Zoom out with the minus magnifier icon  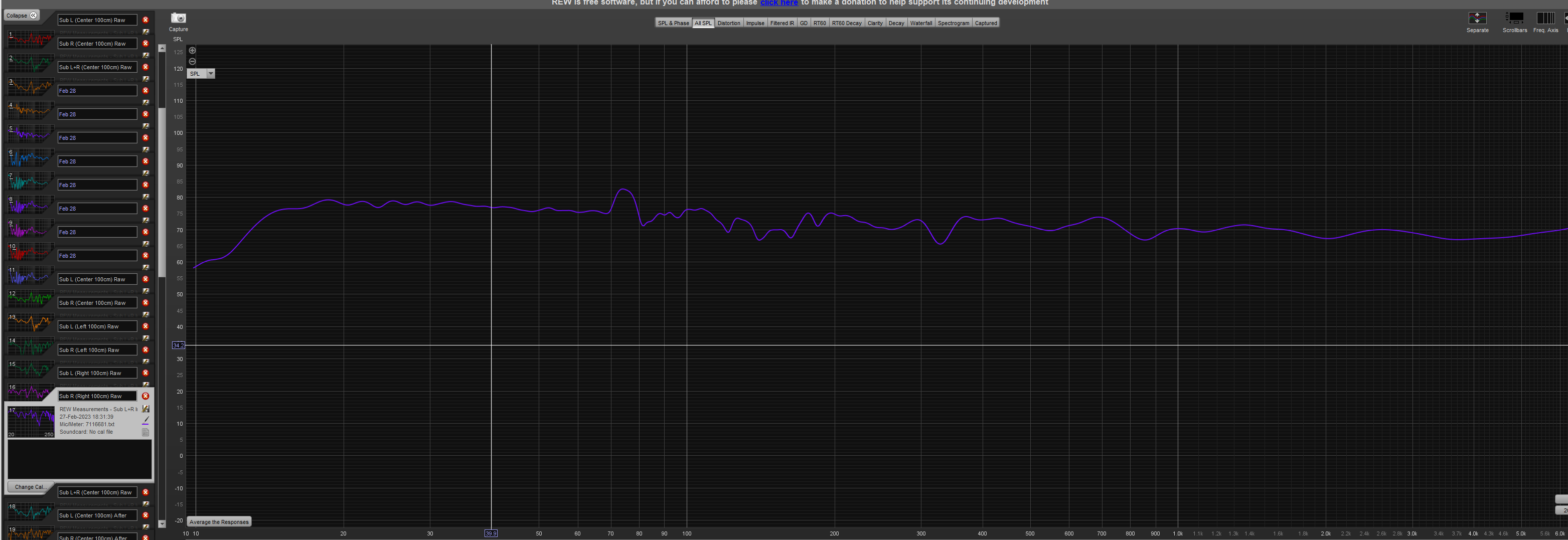192,61
